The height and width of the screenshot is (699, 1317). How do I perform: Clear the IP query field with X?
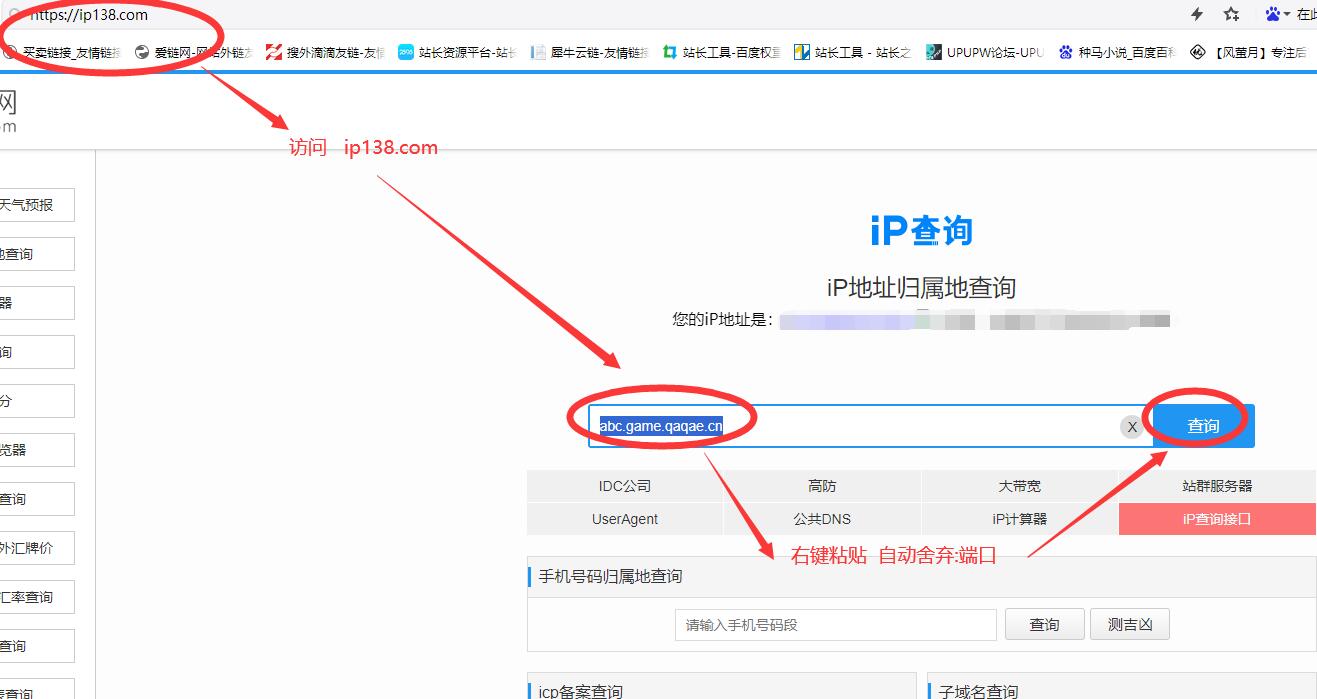pos(1132,427)
